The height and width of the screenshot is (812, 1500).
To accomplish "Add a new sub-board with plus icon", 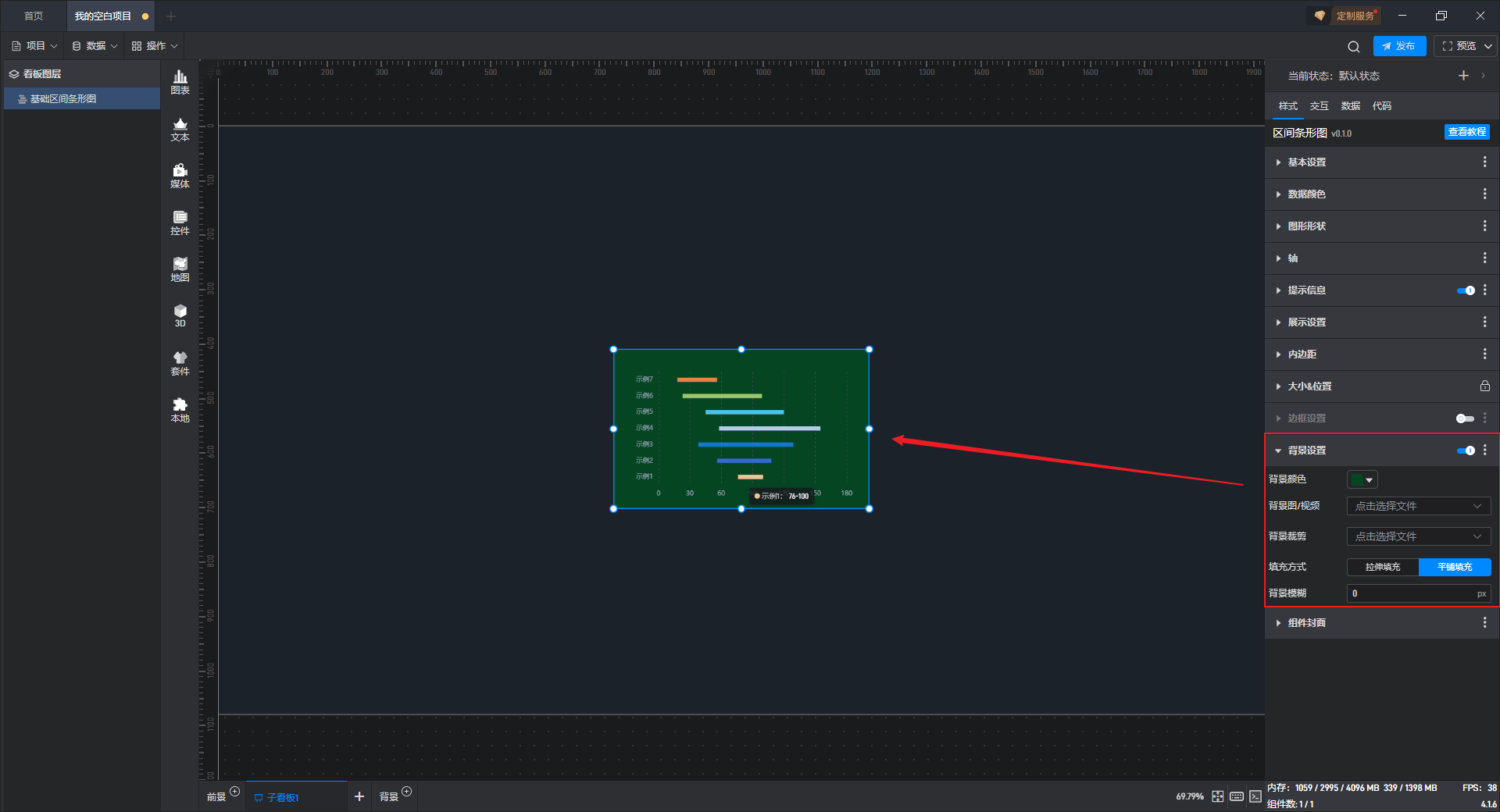I will tap(359, 796).
